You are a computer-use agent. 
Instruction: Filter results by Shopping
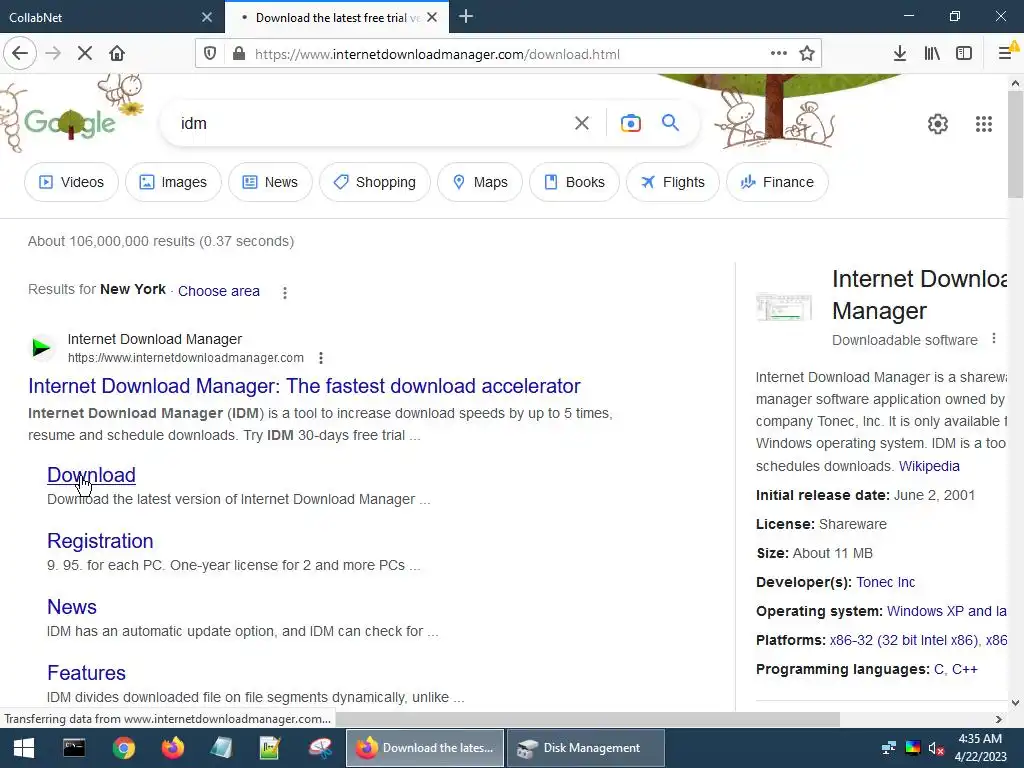pyautogui.click(x=375, y=182)
